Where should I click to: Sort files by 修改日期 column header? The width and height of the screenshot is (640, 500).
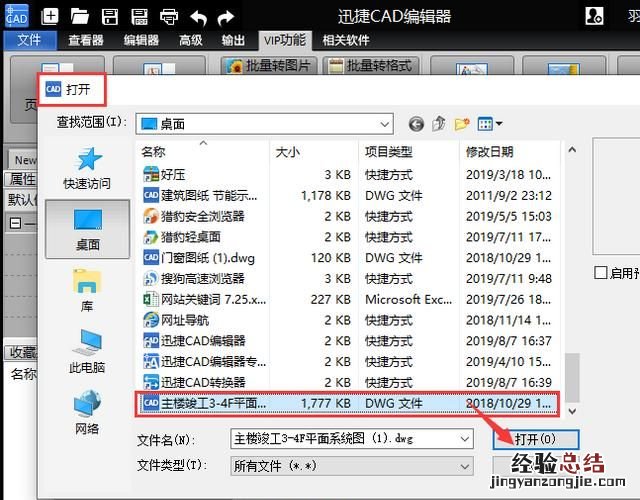(510, 152)
